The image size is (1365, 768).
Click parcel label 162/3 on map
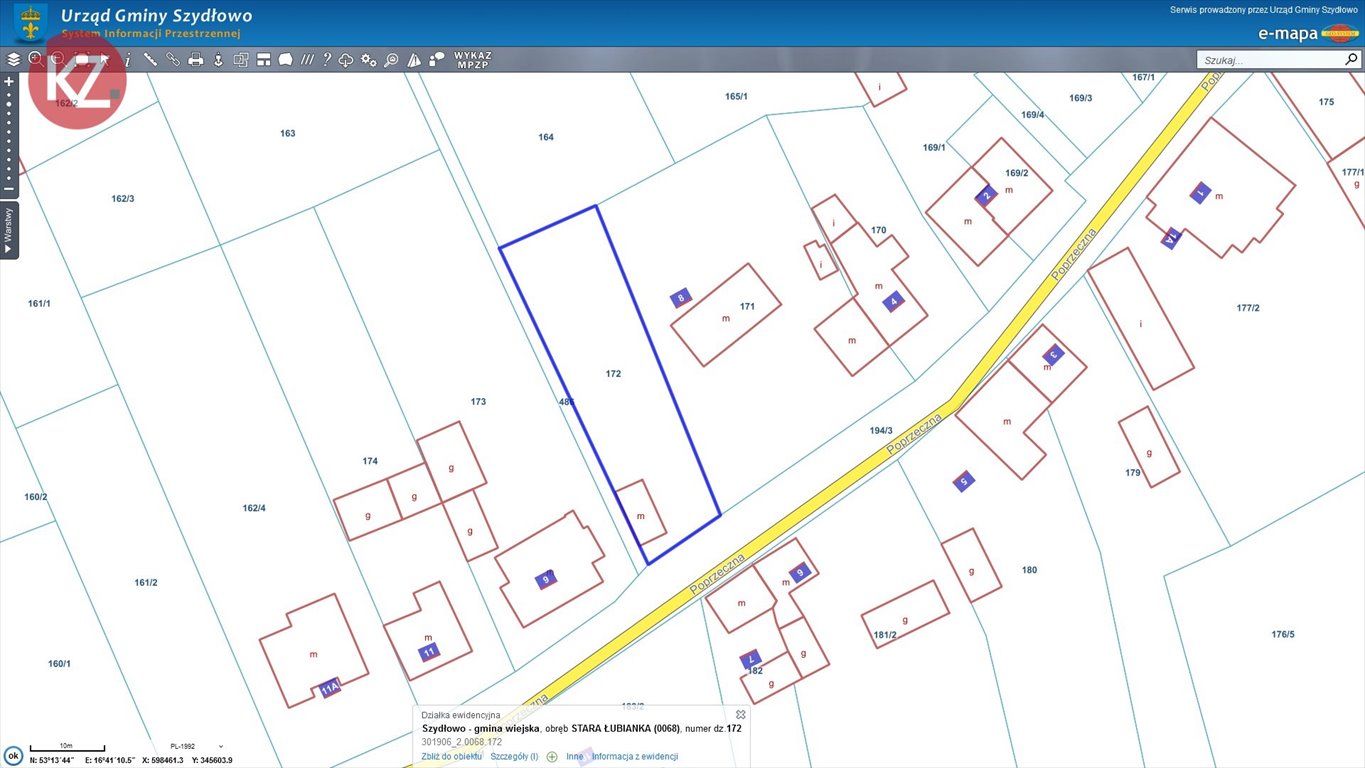point(122,199)
